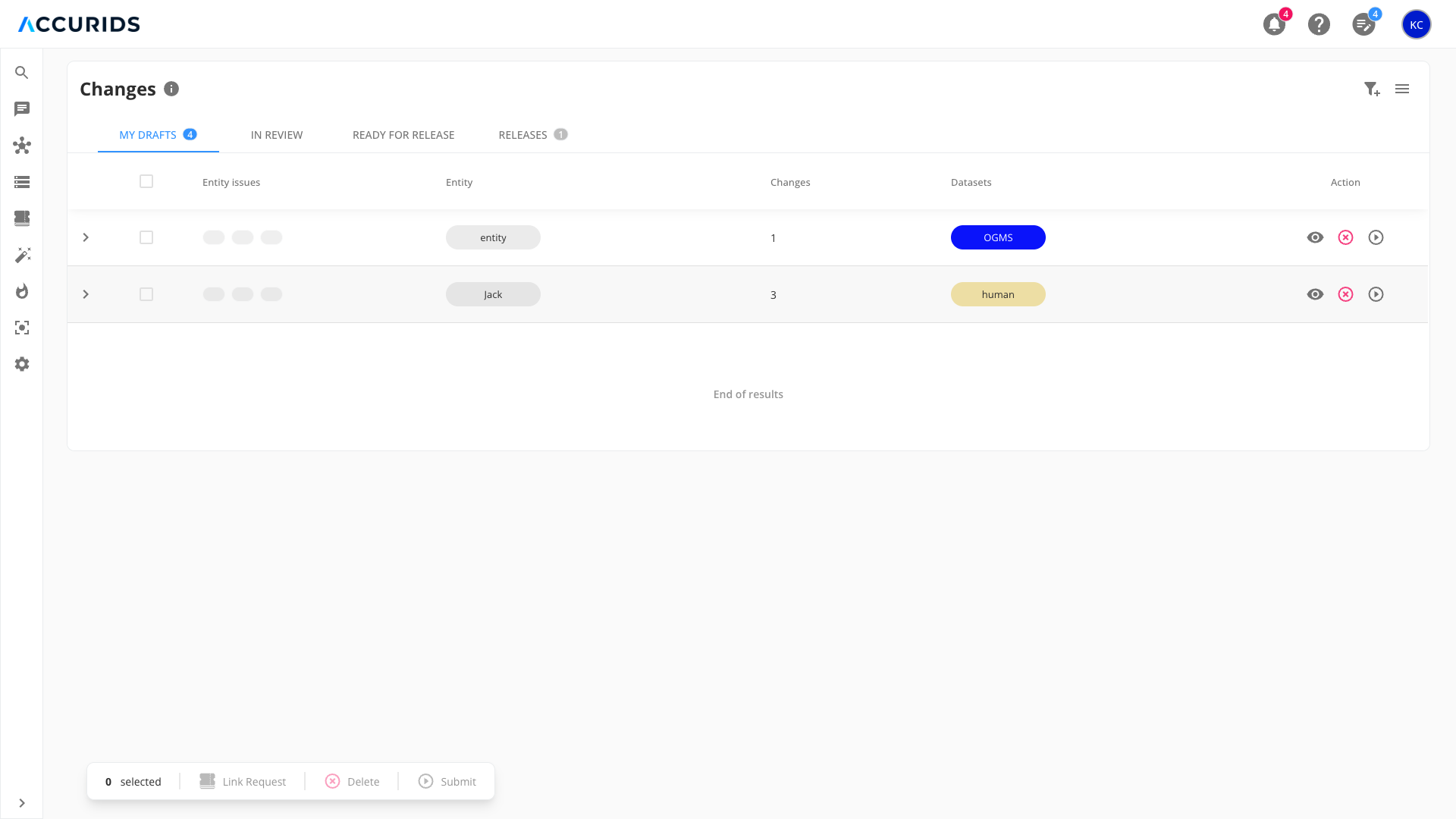Tick the checkbox for Jack row

click(x=146, y=294)
